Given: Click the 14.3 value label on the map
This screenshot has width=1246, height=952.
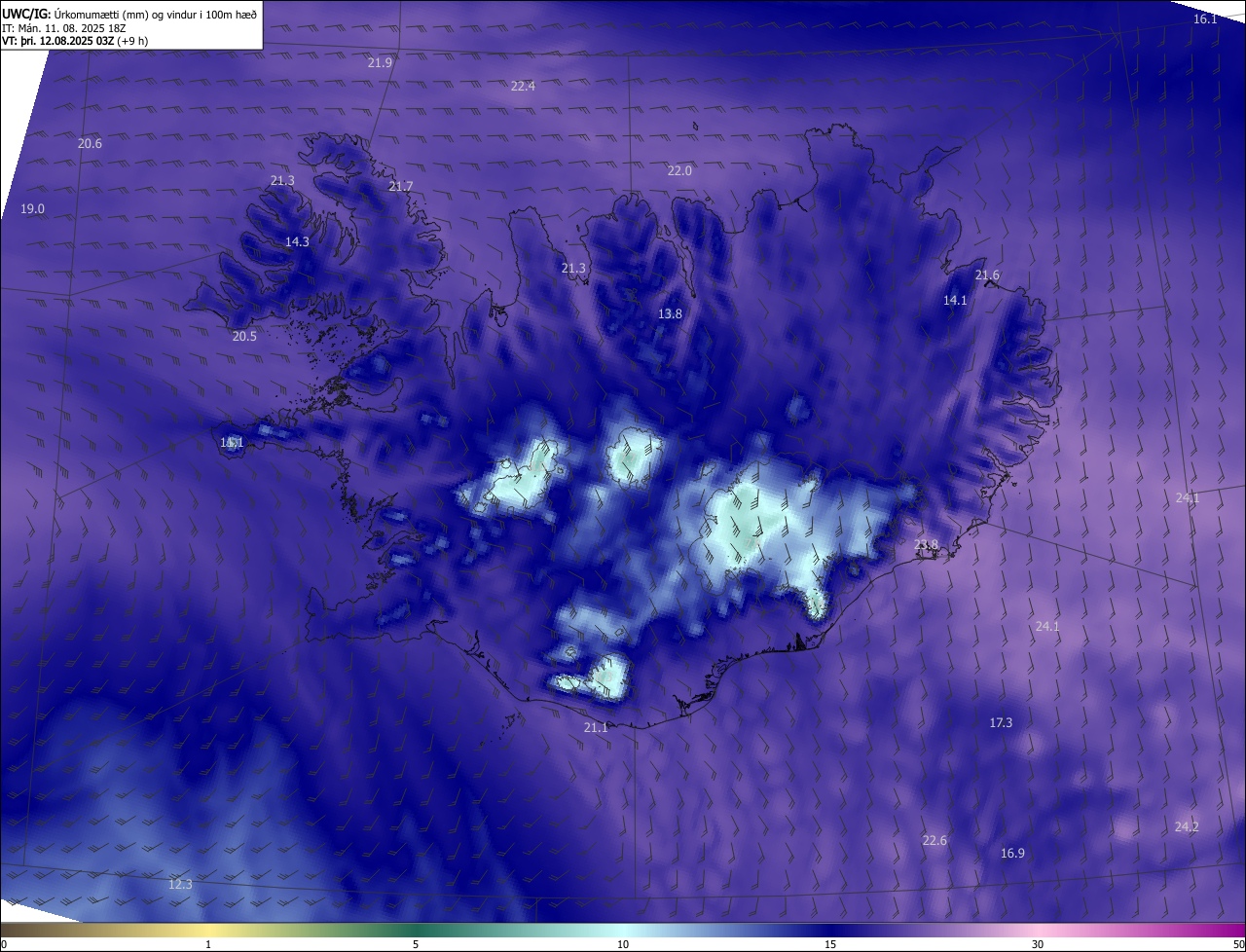Looking at the screenshot, I should [x=297, y=241].
